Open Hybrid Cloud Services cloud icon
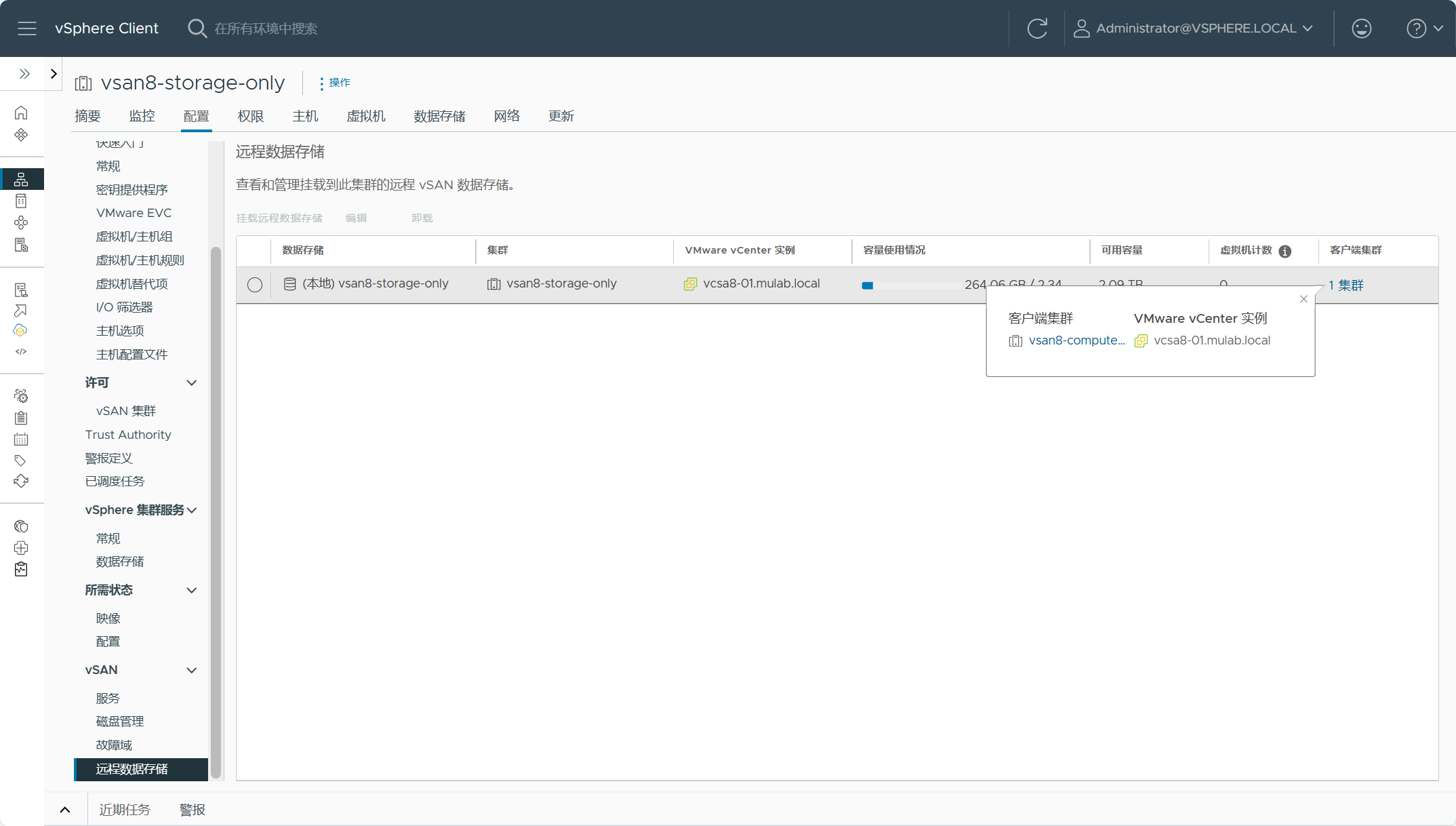The height and width of the screenshot is (826, 1456). (20, 330)
